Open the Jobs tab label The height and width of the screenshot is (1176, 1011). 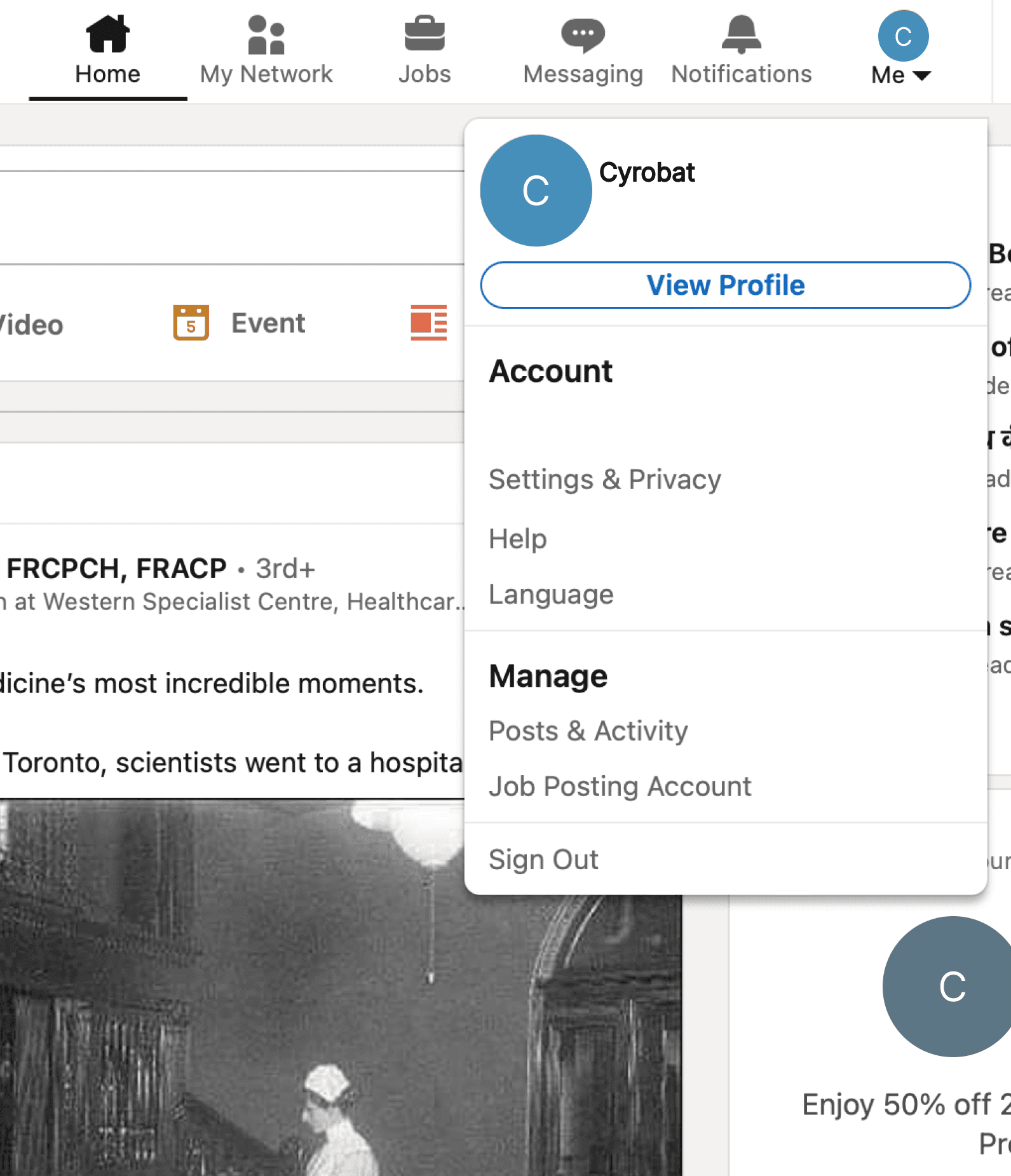coord(424,74)
